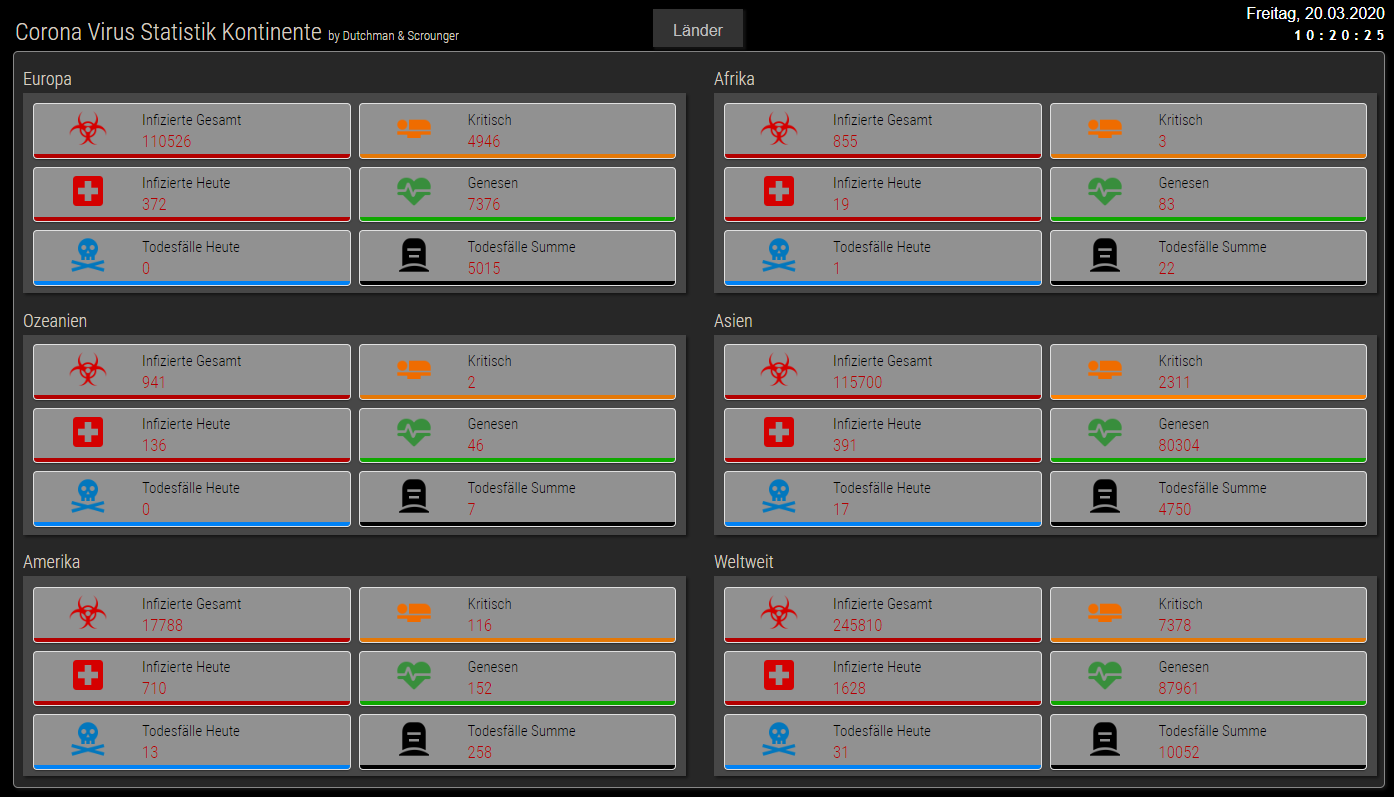
Task: Click Asien blue skull deaths-today icon
Action: (779, 495)
